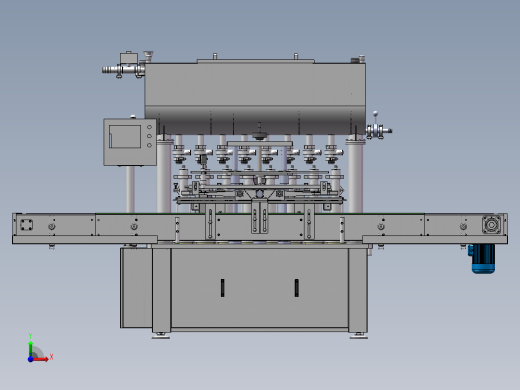
Task: Select the left leveling foot under the base
Action: [161, 335]
